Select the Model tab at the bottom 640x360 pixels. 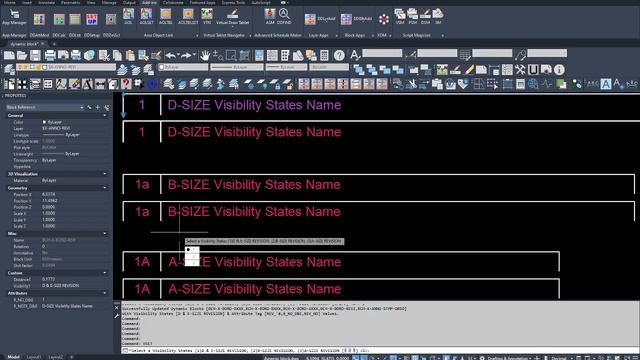click(x=13, y=357)
